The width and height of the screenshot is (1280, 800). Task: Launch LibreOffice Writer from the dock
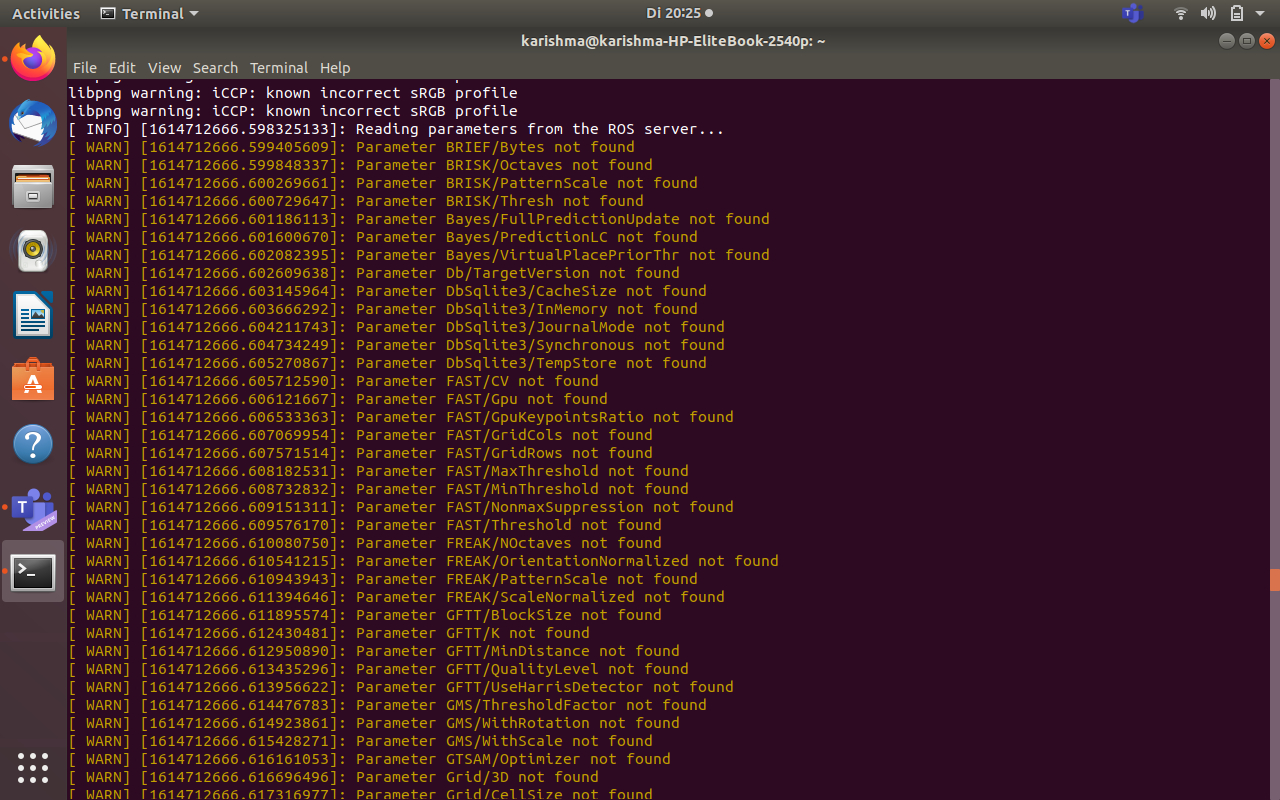coord(33,316)
